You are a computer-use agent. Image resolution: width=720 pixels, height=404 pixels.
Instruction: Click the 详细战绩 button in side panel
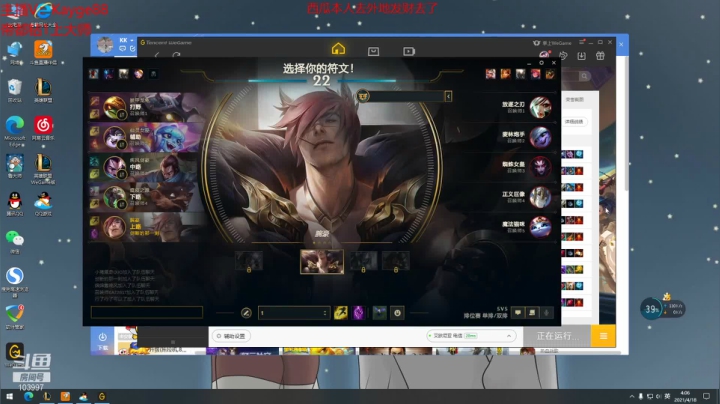574,122
